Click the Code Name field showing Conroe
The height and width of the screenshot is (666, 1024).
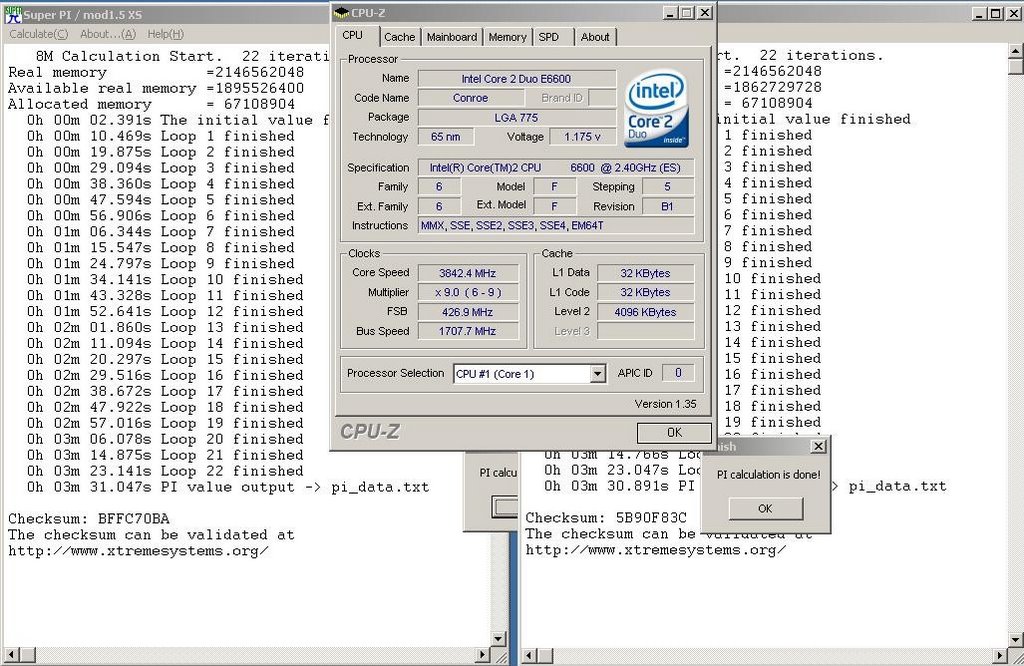[470, 98]
